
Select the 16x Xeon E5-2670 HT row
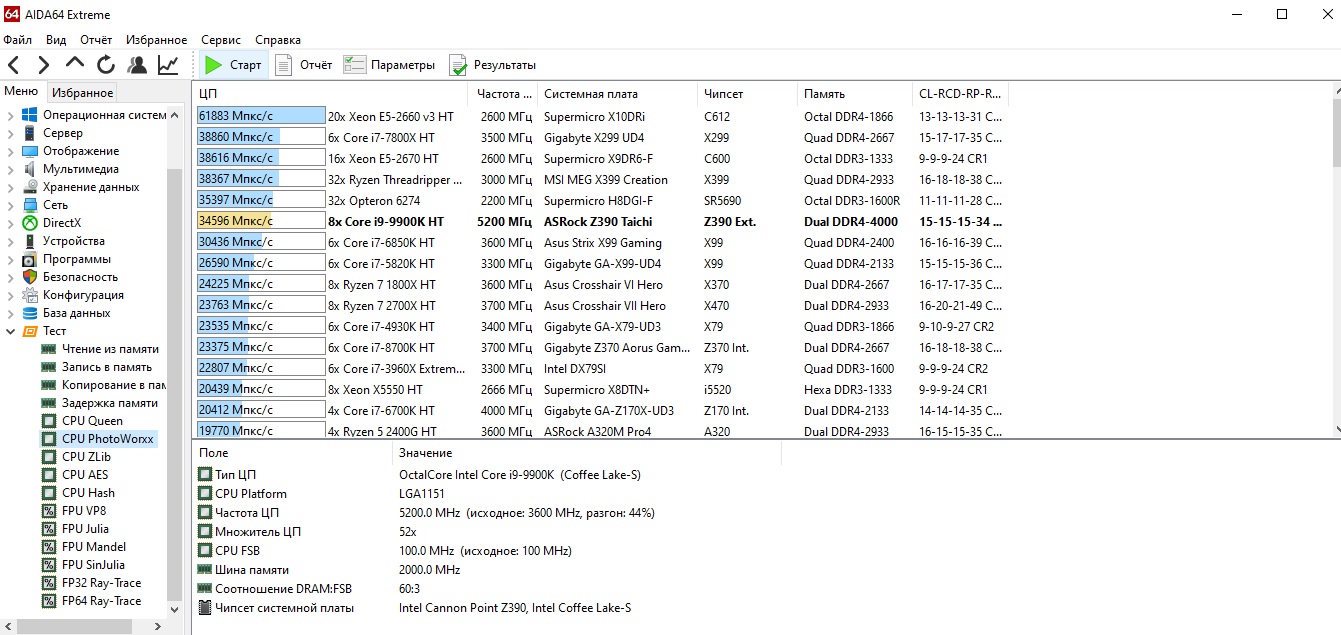coord(600,159)
